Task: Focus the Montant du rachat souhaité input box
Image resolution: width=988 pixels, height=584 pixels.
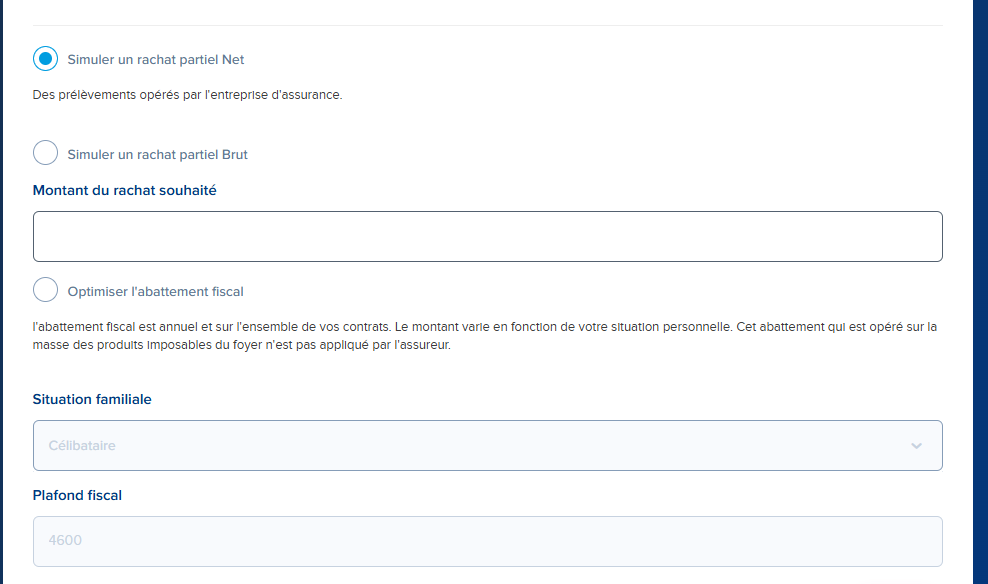Action: click(x=488, y=236)
